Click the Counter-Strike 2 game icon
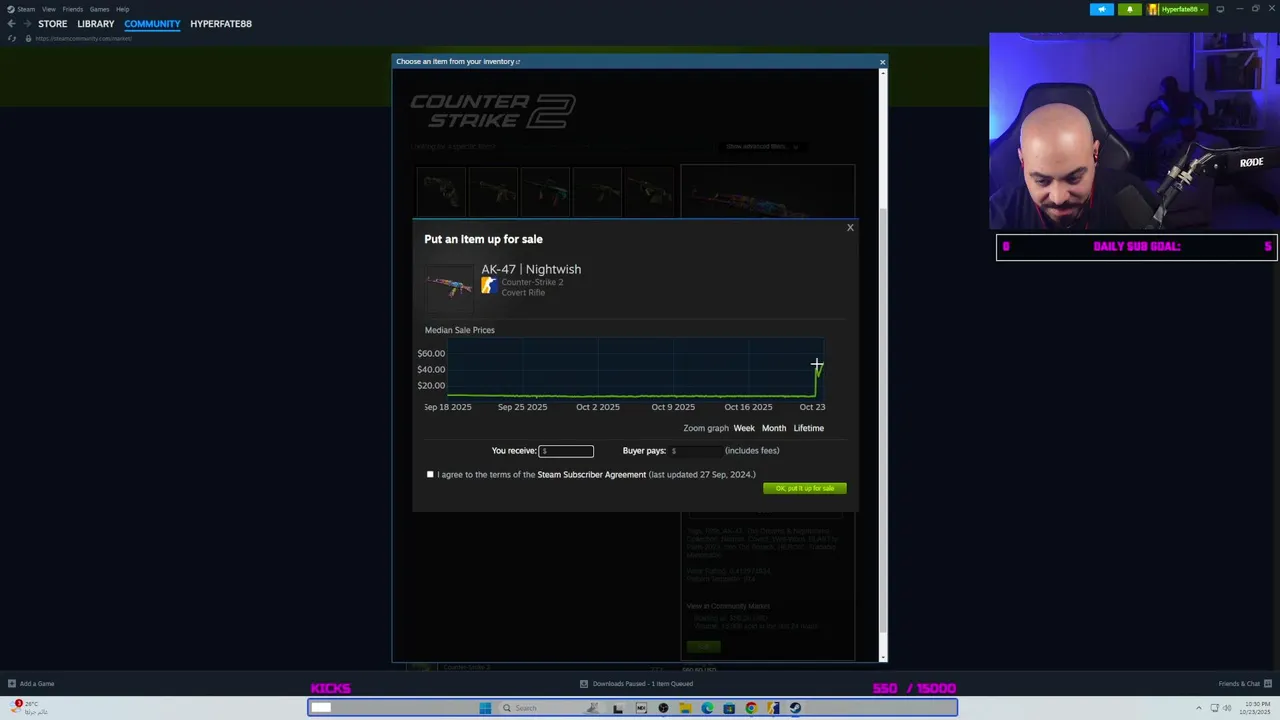 pos(488,285)
